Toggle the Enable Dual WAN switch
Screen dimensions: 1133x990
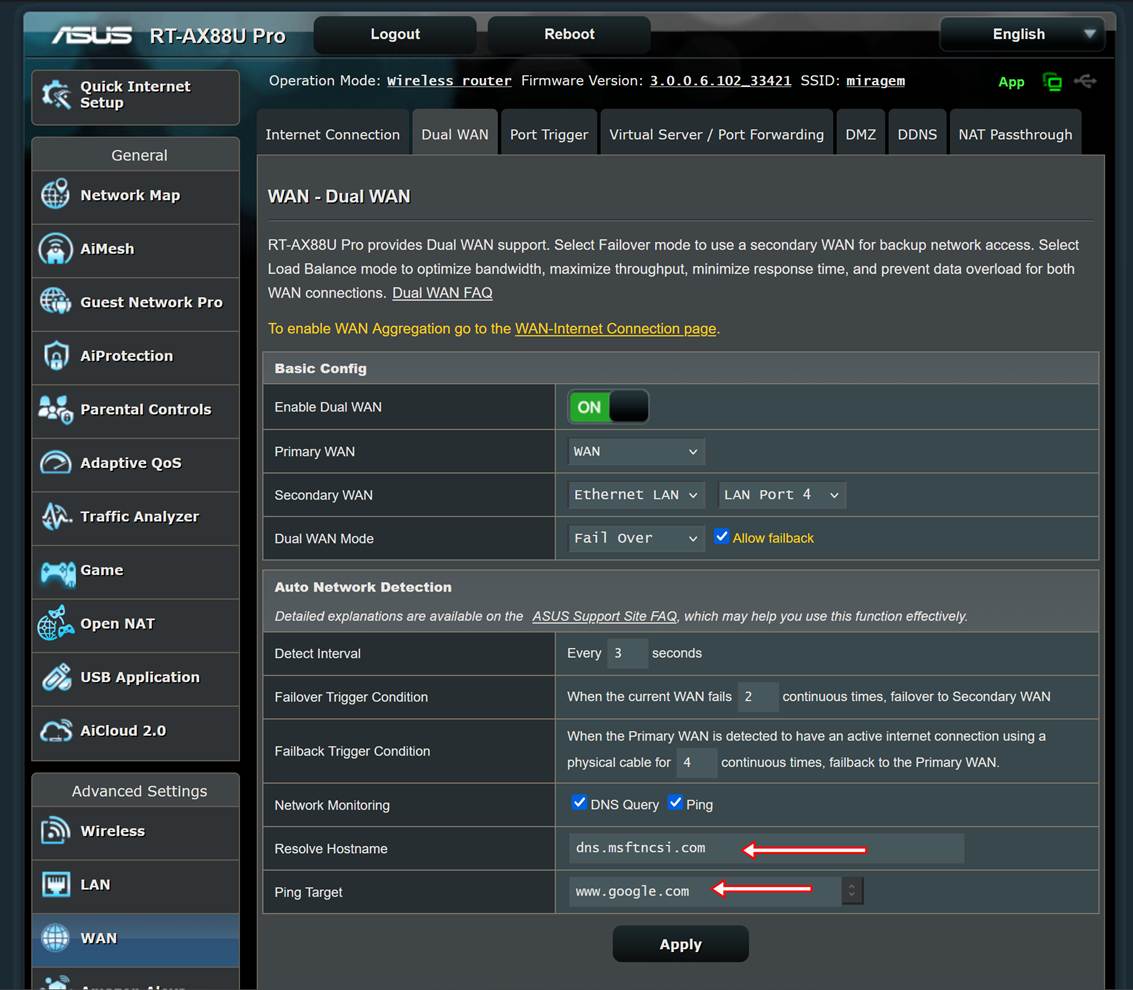pyautogui.click(x=608, y=407)
